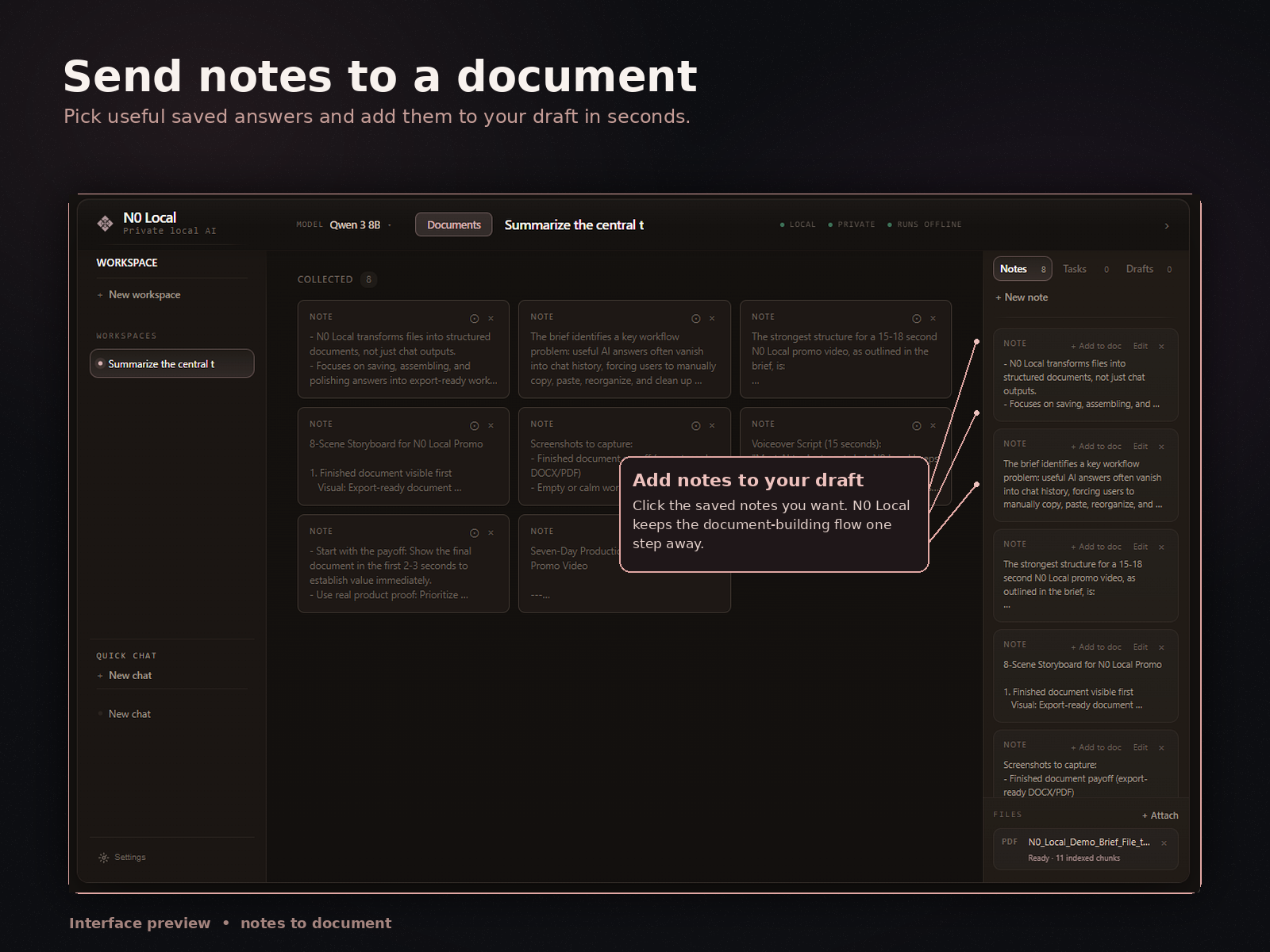This screenshot has height=952, width=1270.
Task: Edit the 'N0 Local transforms files' sidebar note
Action: [x=1141, y=347]
